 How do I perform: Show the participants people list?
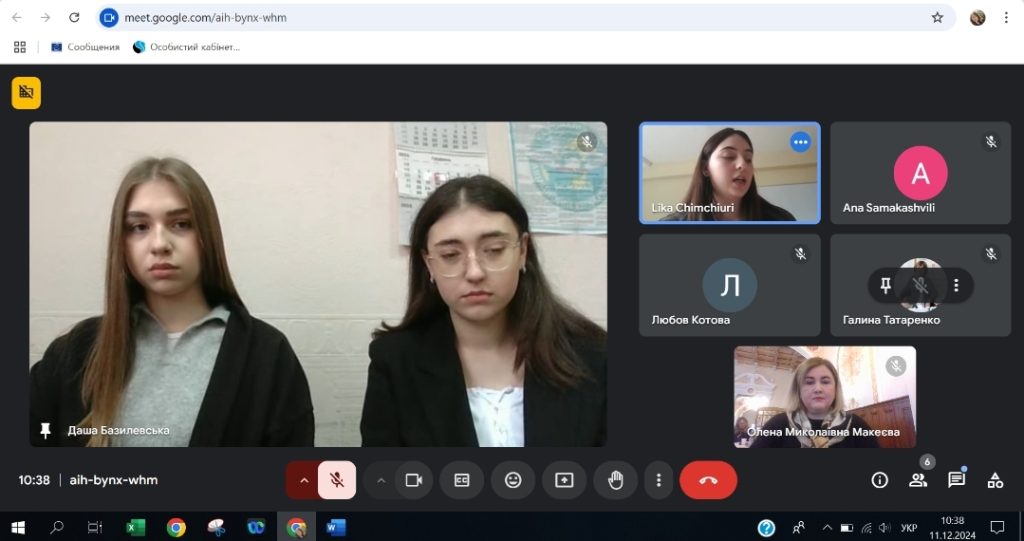917,480
